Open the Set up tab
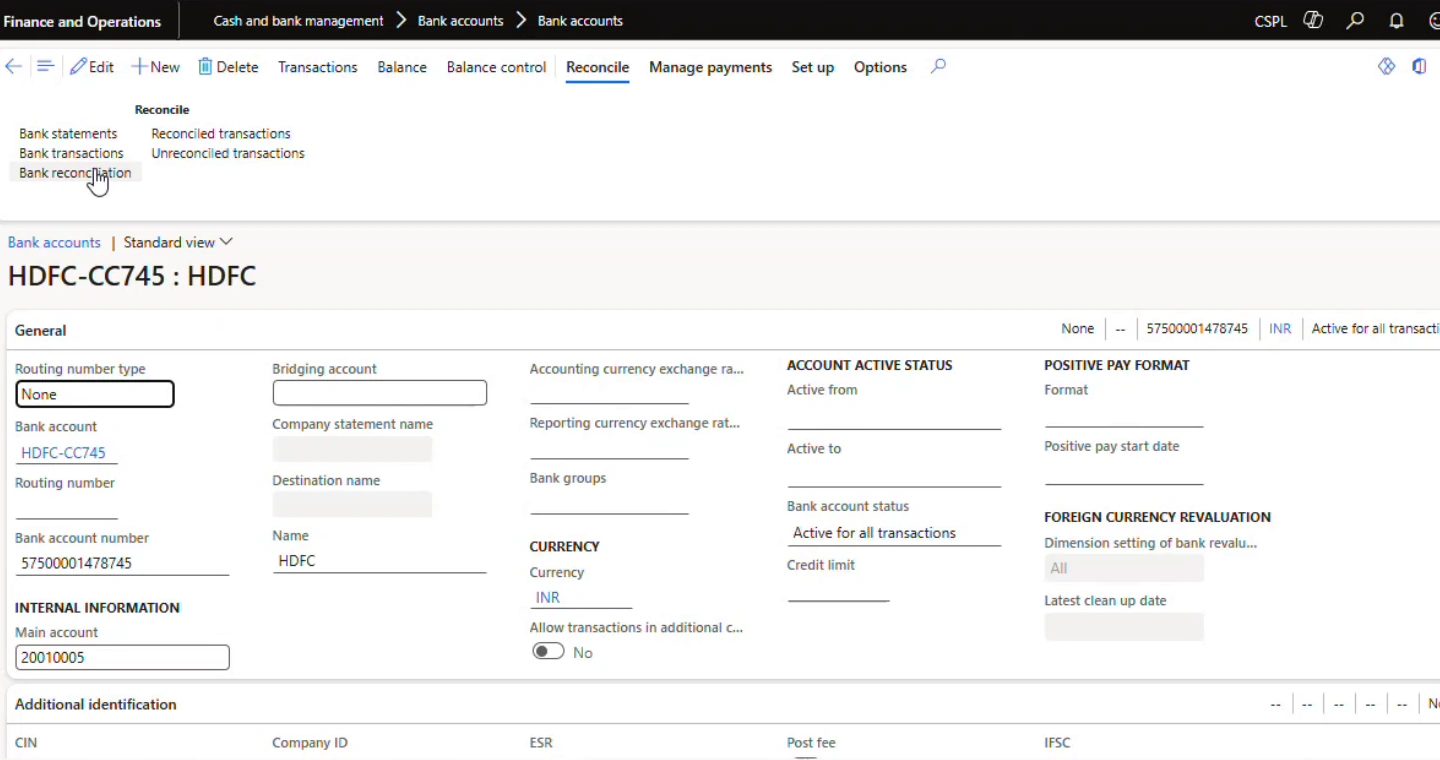1440x760 pixels. point(812,67)
